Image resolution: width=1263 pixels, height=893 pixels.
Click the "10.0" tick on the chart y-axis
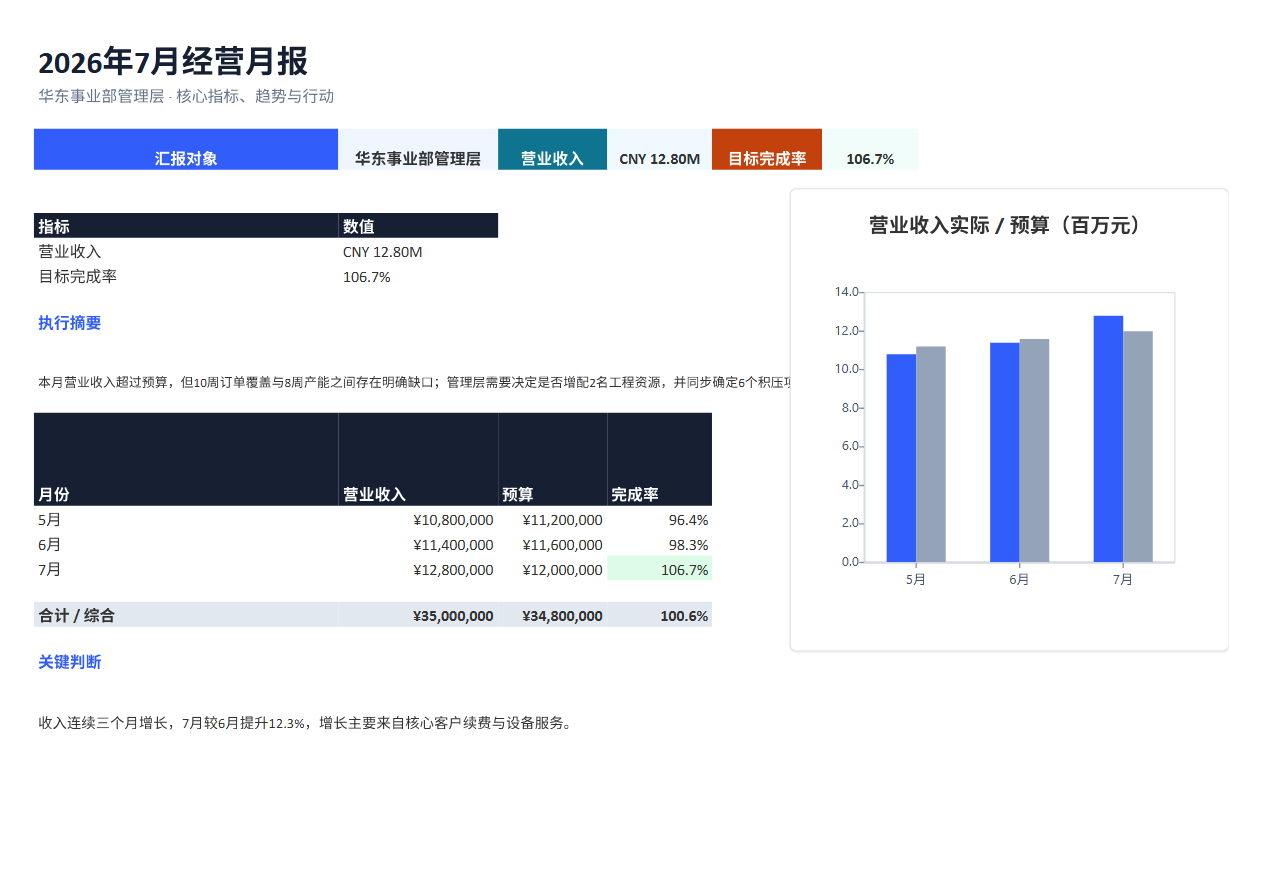pyautogui.click(x=846, y=369)
